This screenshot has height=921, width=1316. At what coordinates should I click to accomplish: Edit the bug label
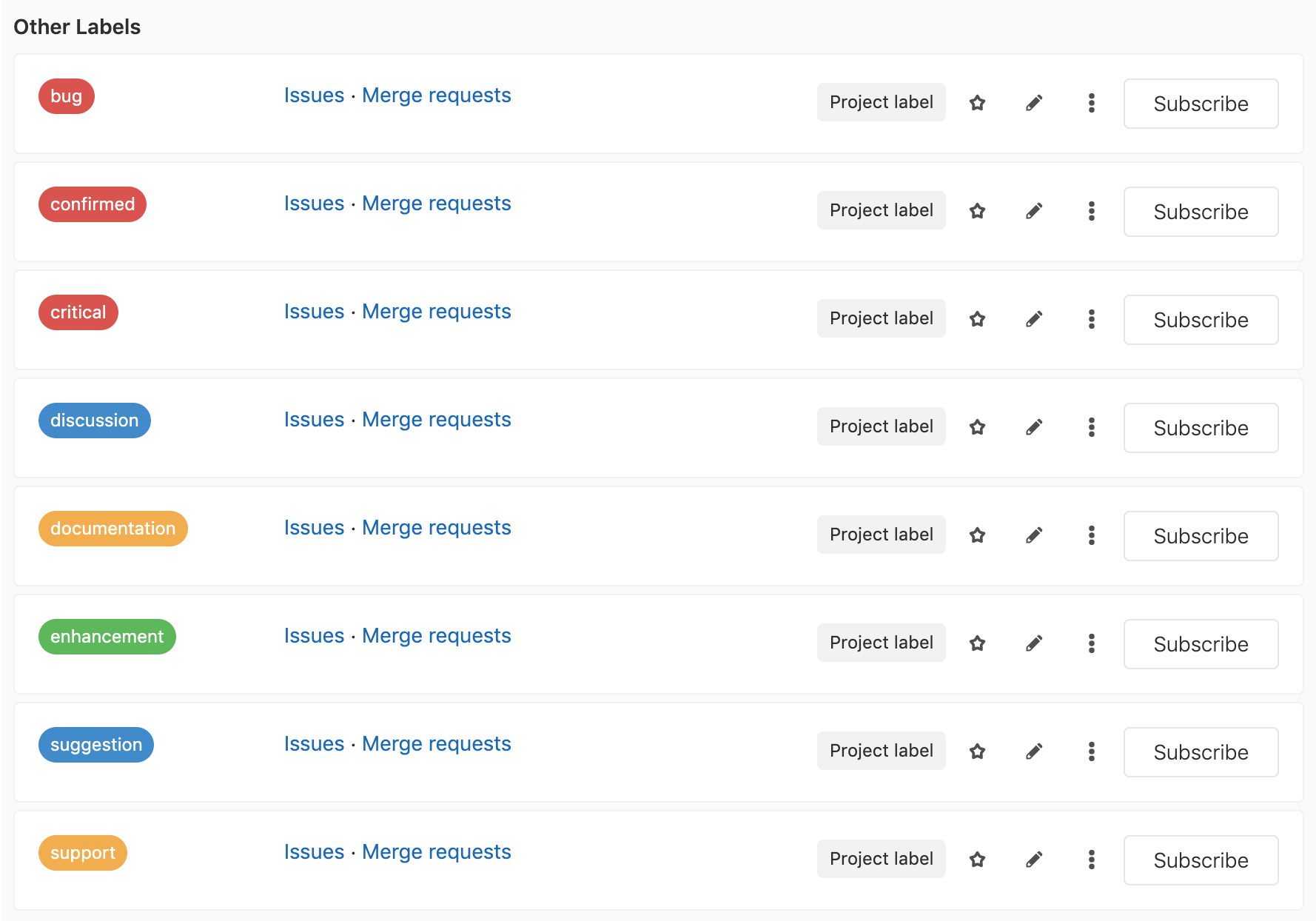coord(1034,103)
